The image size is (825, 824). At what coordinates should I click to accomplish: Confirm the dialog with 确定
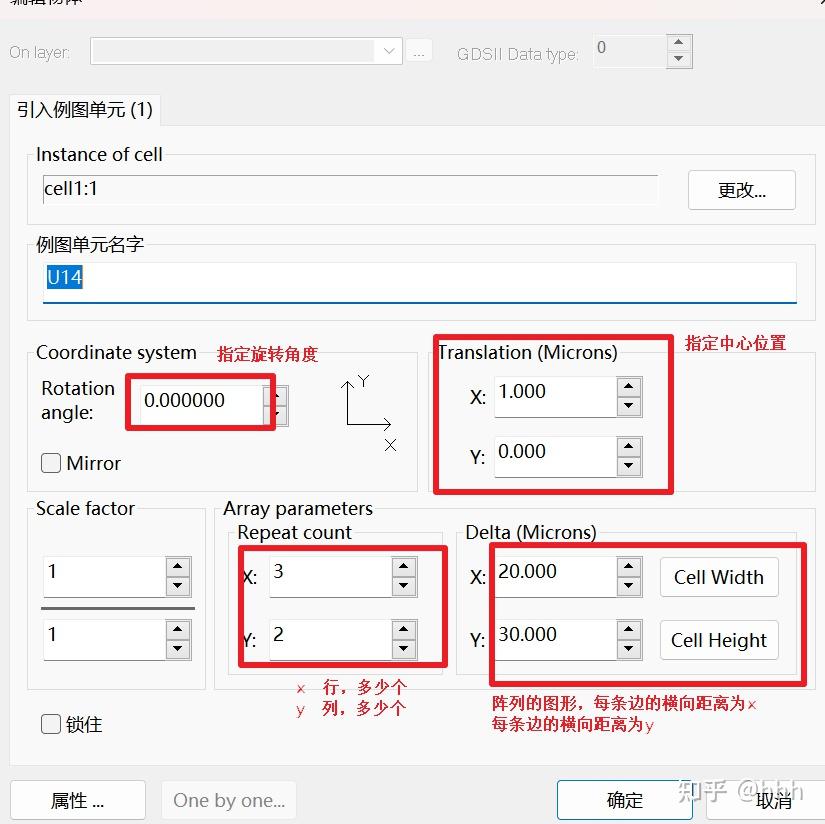pos(624,799)
